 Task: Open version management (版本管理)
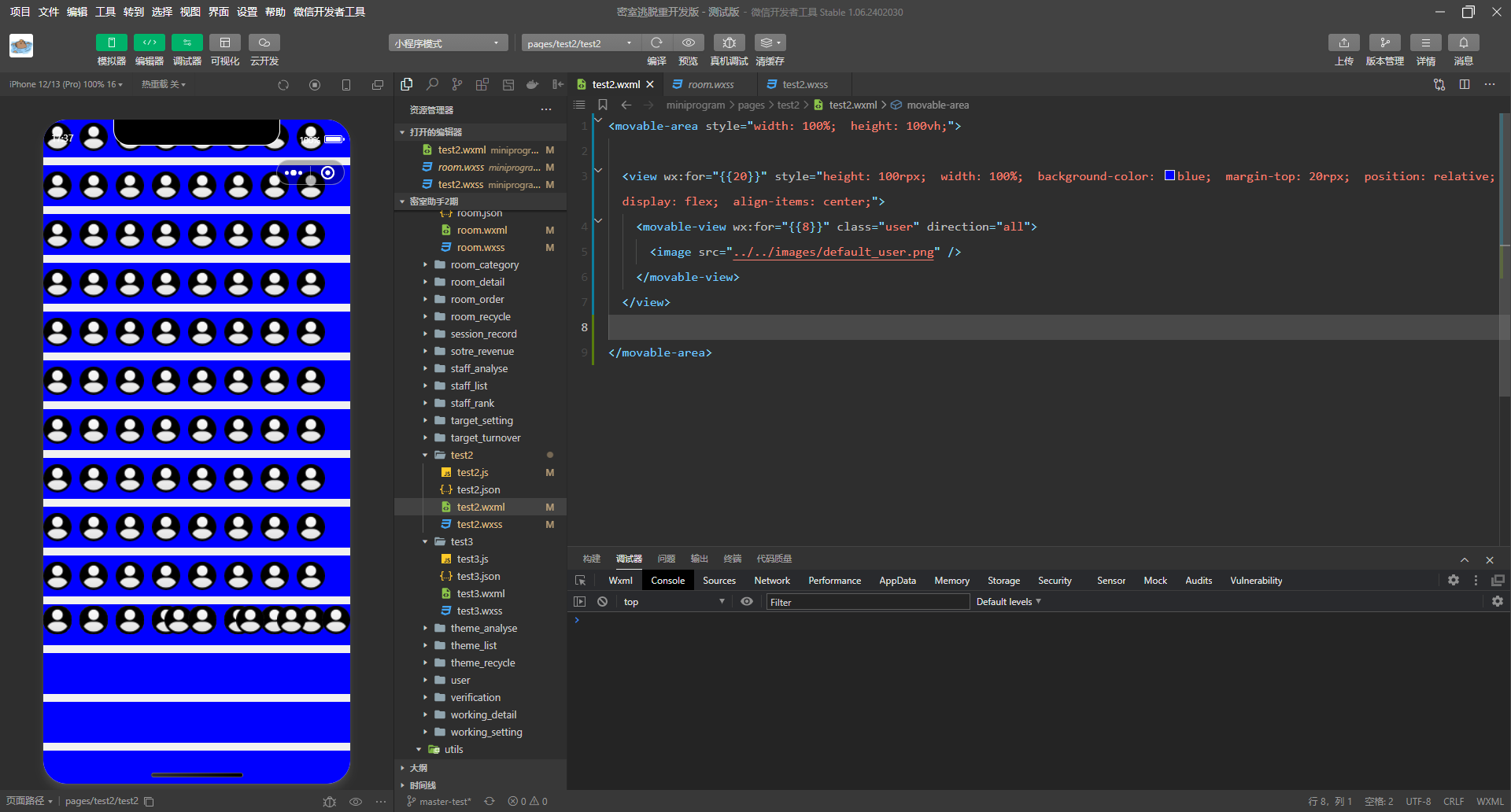(1384, 42)
